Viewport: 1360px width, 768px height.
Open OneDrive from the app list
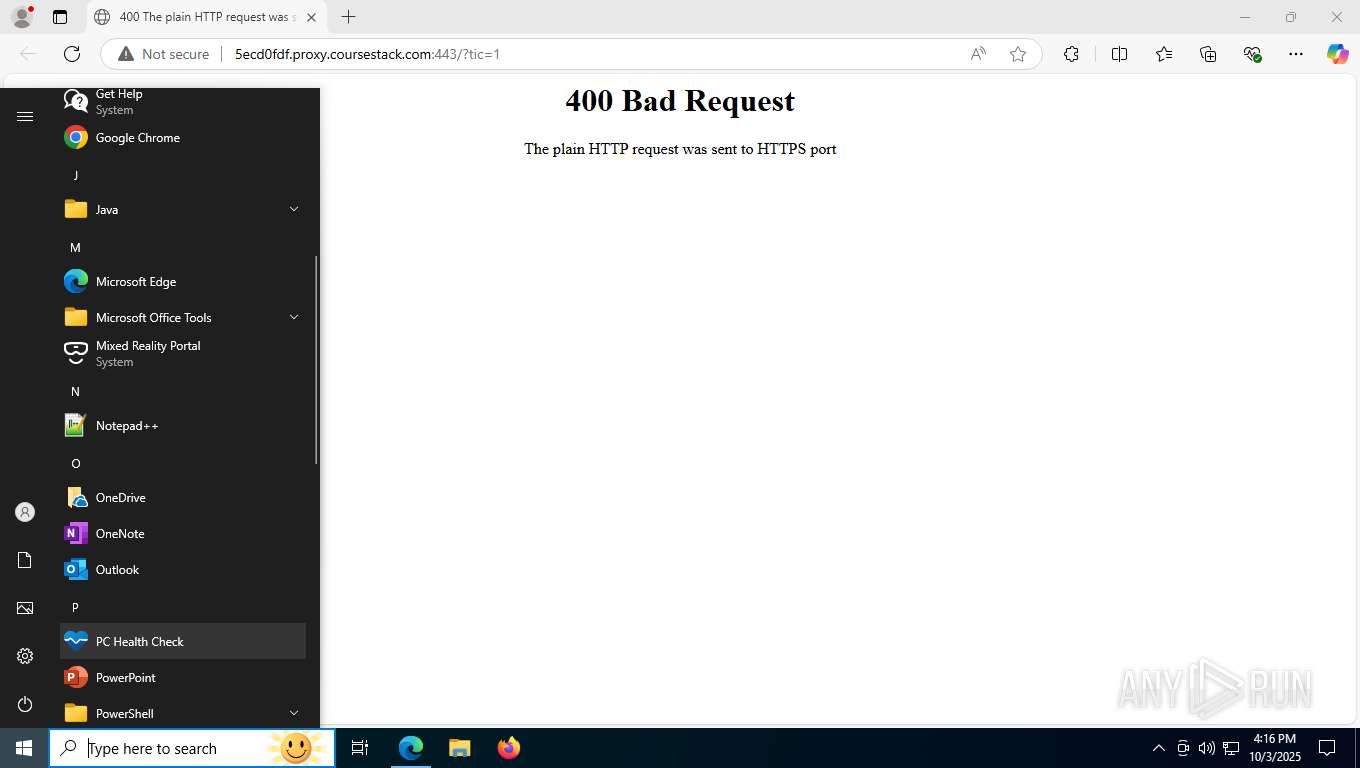(x=183, y=498)
